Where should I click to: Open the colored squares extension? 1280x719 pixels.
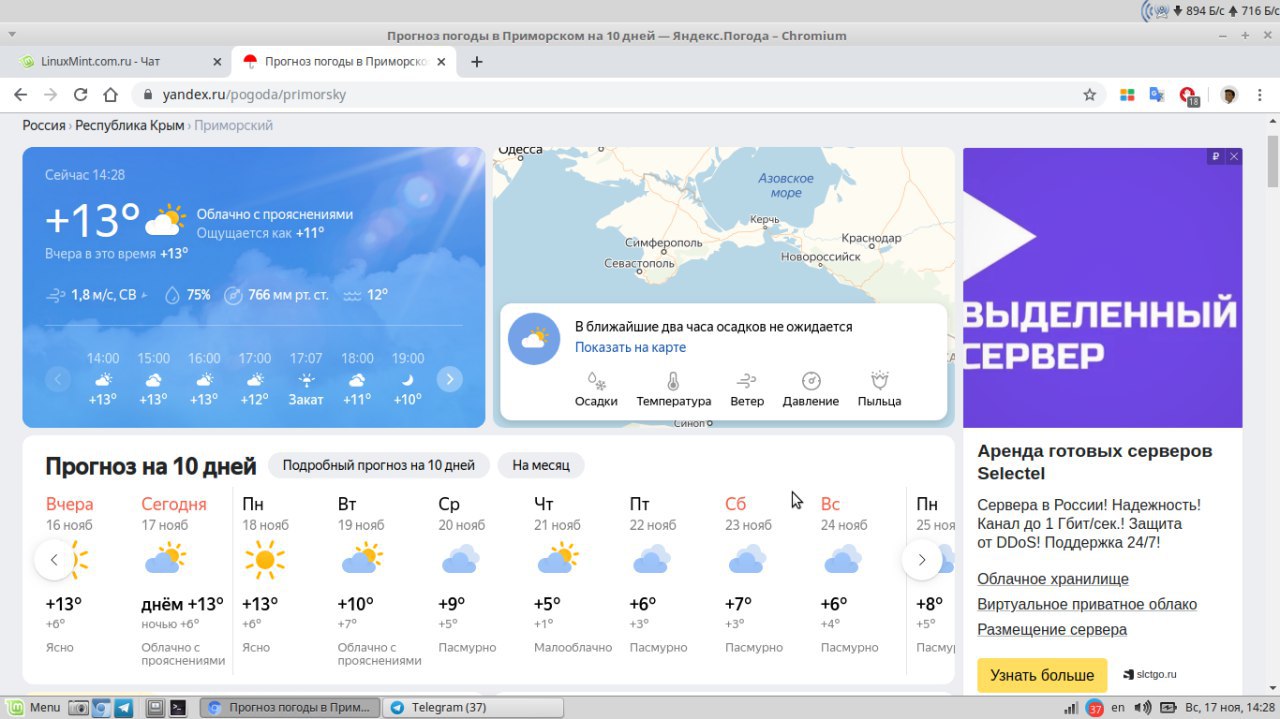point(1127,95)
